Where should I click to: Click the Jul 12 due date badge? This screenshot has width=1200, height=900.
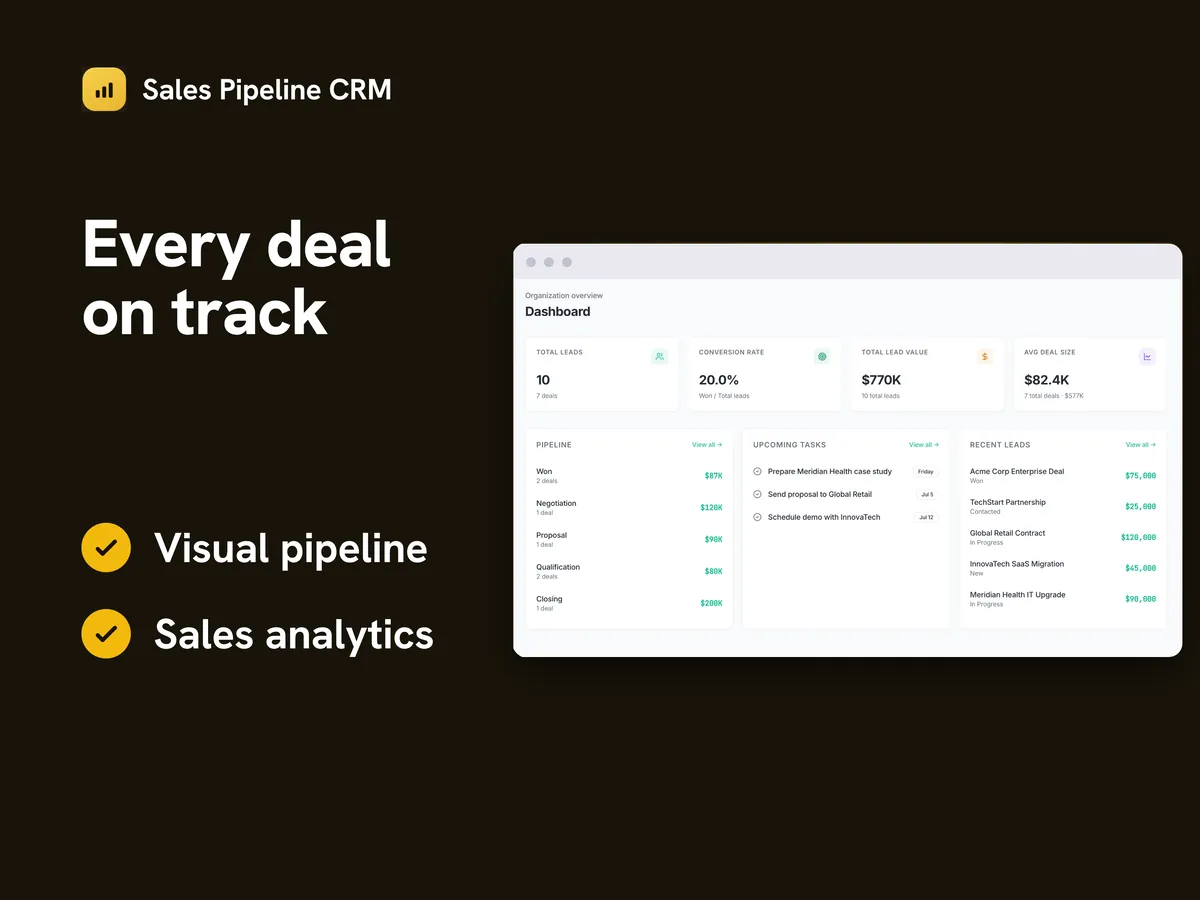pos(925,517)
